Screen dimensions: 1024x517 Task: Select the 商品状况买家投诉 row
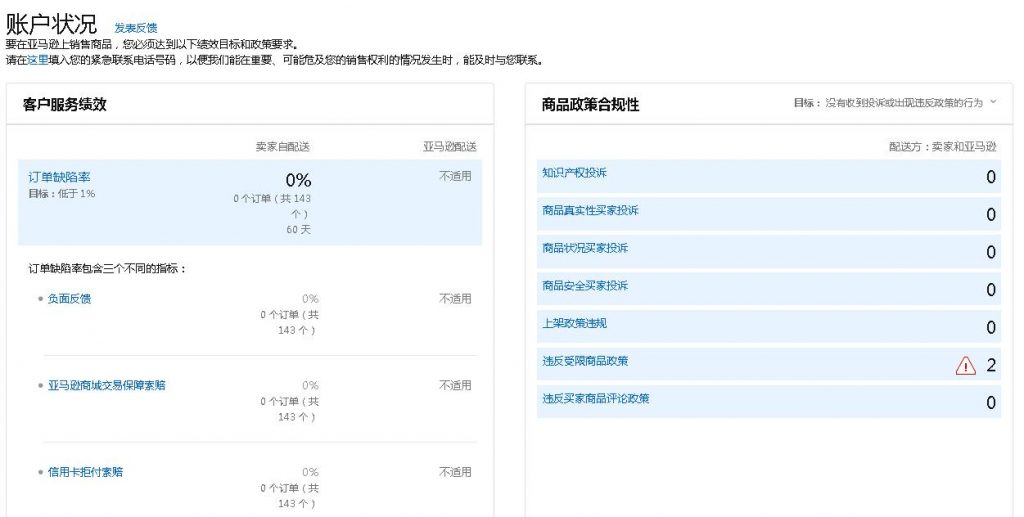[585, 248]
